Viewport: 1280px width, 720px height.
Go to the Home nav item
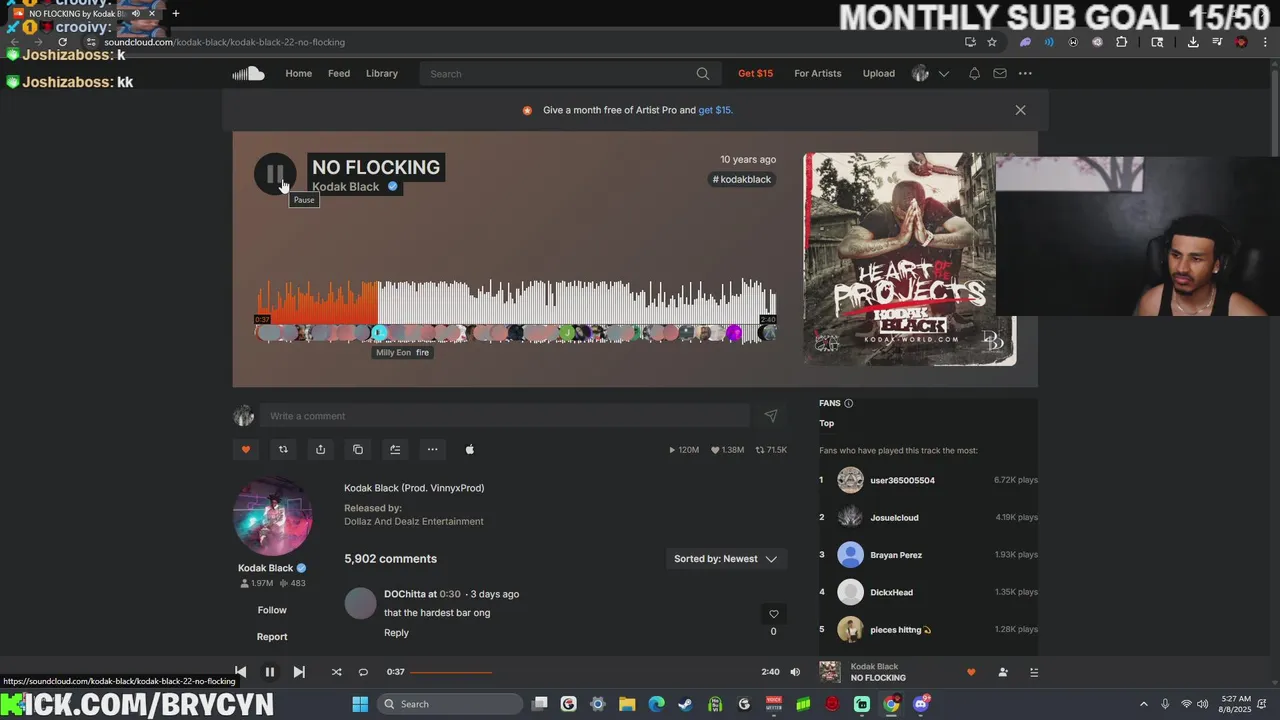click(298, 73)
